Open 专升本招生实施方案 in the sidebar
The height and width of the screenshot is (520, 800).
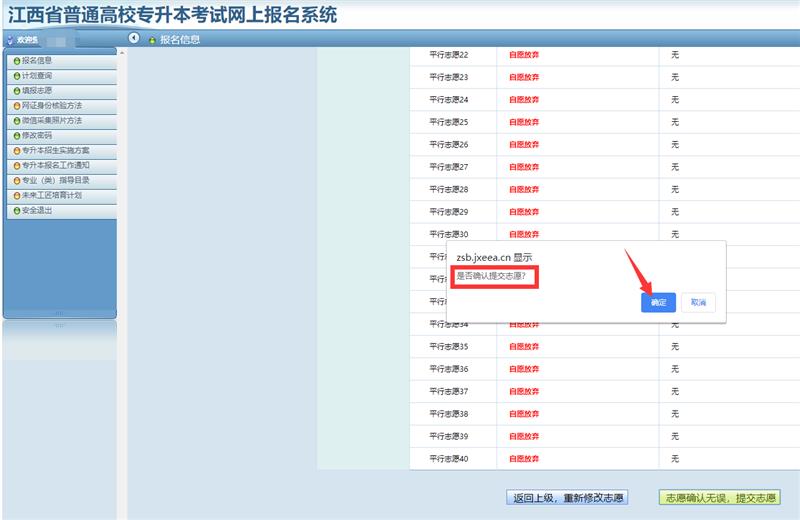click(x=62, y=151)
